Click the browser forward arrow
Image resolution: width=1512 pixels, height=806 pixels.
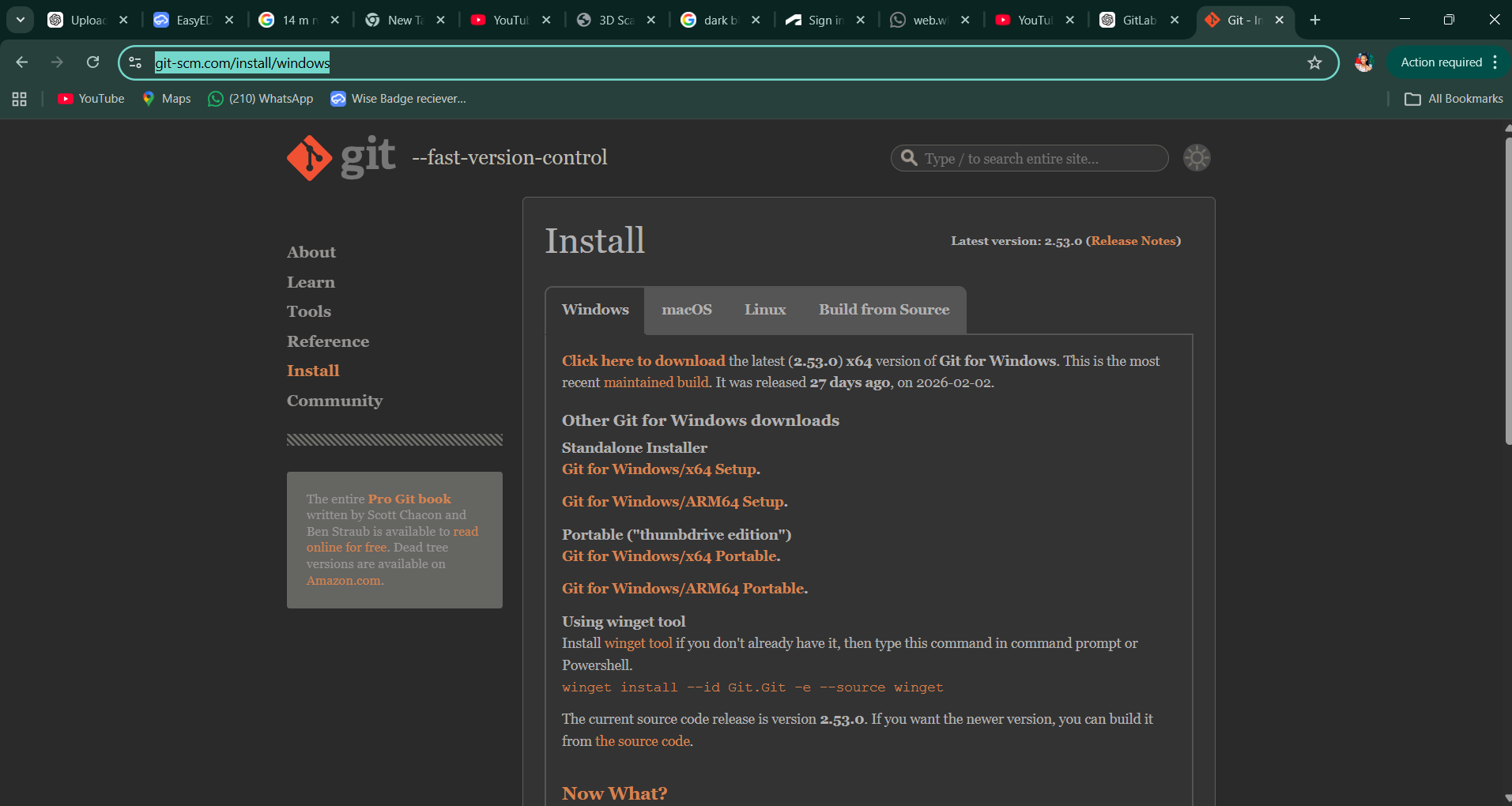(57, 62)
